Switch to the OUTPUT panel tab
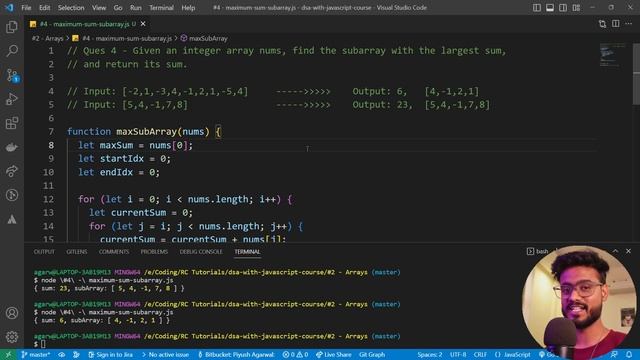The width and height of the screenshot is (640, 360). (x=44, y=252)
